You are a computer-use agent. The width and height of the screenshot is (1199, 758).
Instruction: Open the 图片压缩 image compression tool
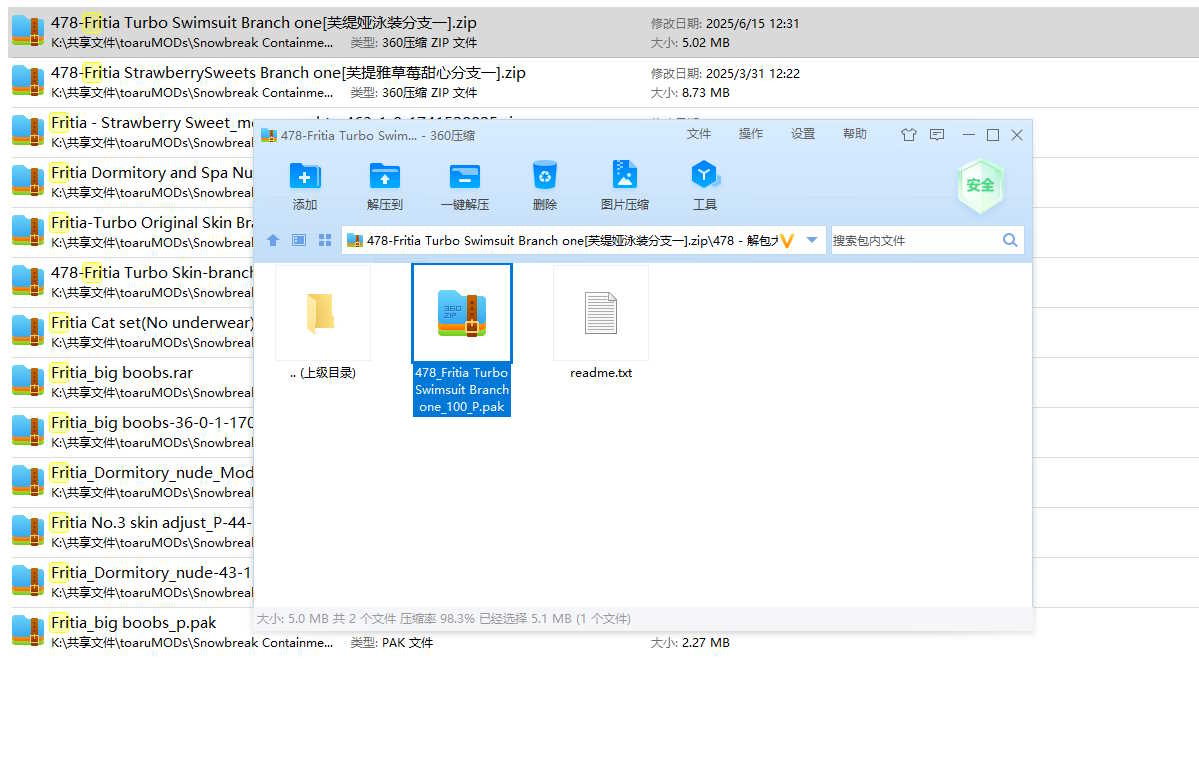point(625,177)
